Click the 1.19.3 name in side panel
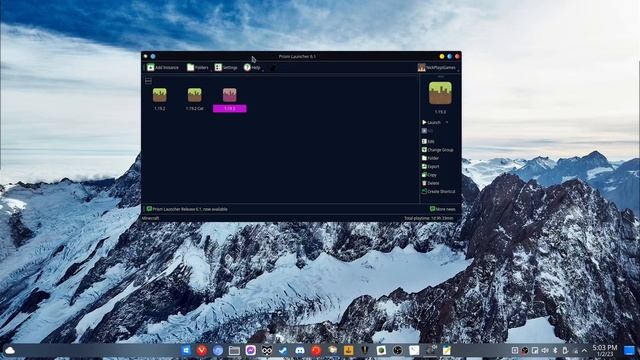Viewport: 640px width, 360px height. tap(440, 112)
